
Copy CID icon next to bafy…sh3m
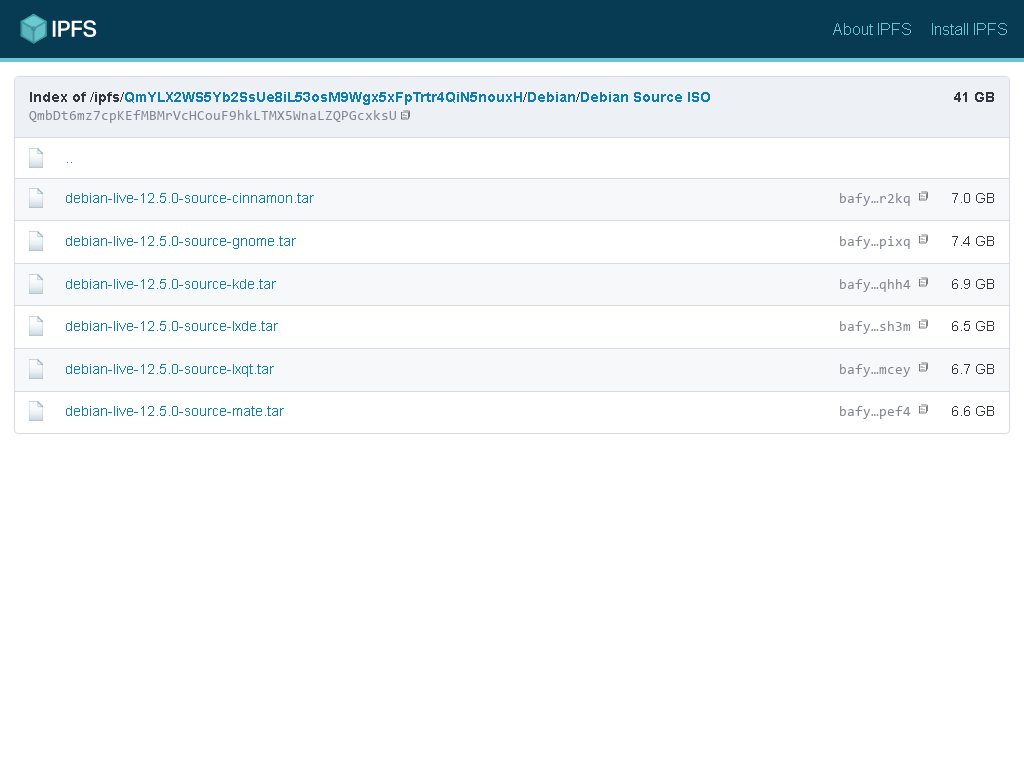coord(923,325)
